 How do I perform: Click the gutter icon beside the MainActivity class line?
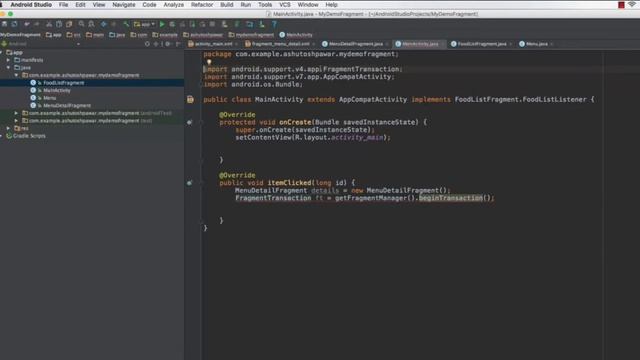pyautogui.click(x=190, y=99)
